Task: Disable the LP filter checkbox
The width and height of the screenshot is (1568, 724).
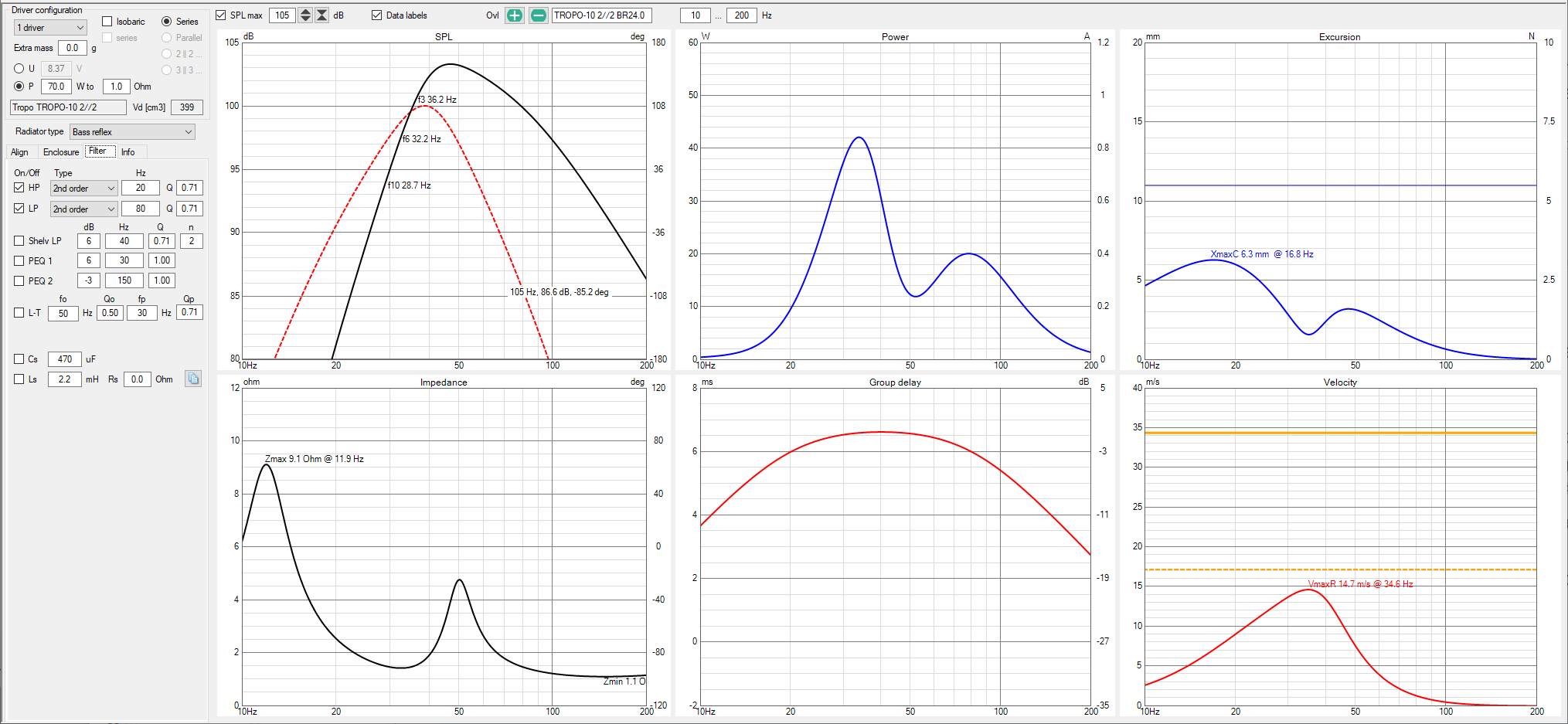Action: (x=19, y=209)
